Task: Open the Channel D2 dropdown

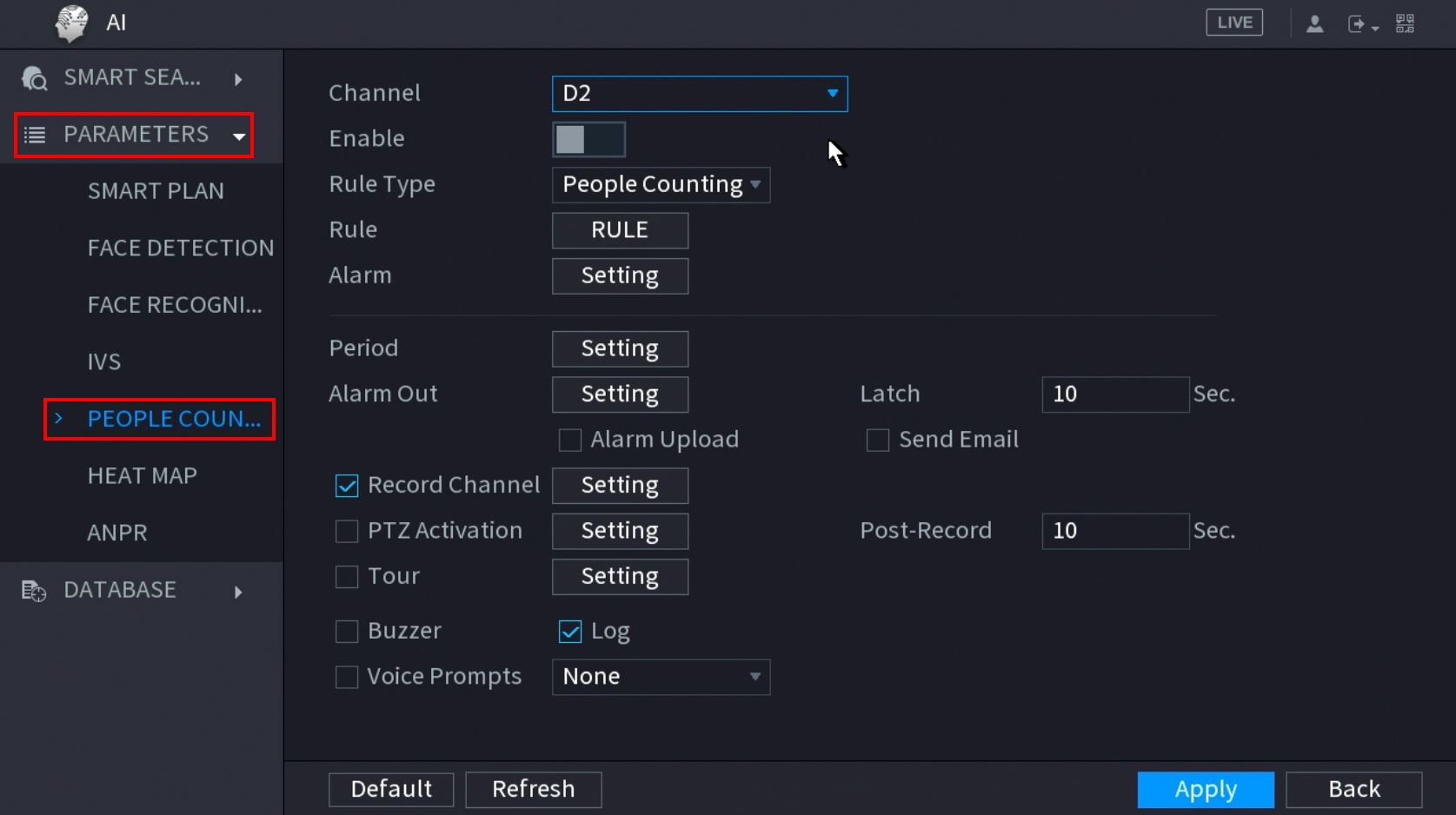Action: (x=699, y=94)
